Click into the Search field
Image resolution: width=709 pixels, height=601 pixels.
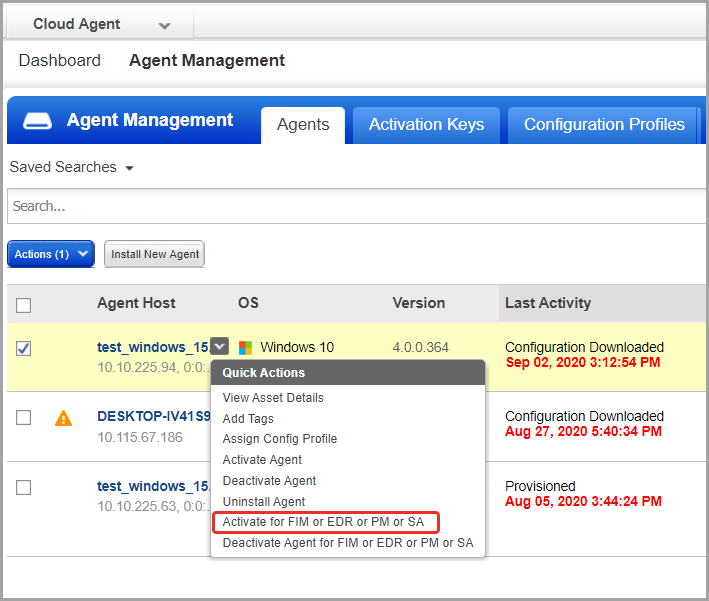(x=356, y=206)
